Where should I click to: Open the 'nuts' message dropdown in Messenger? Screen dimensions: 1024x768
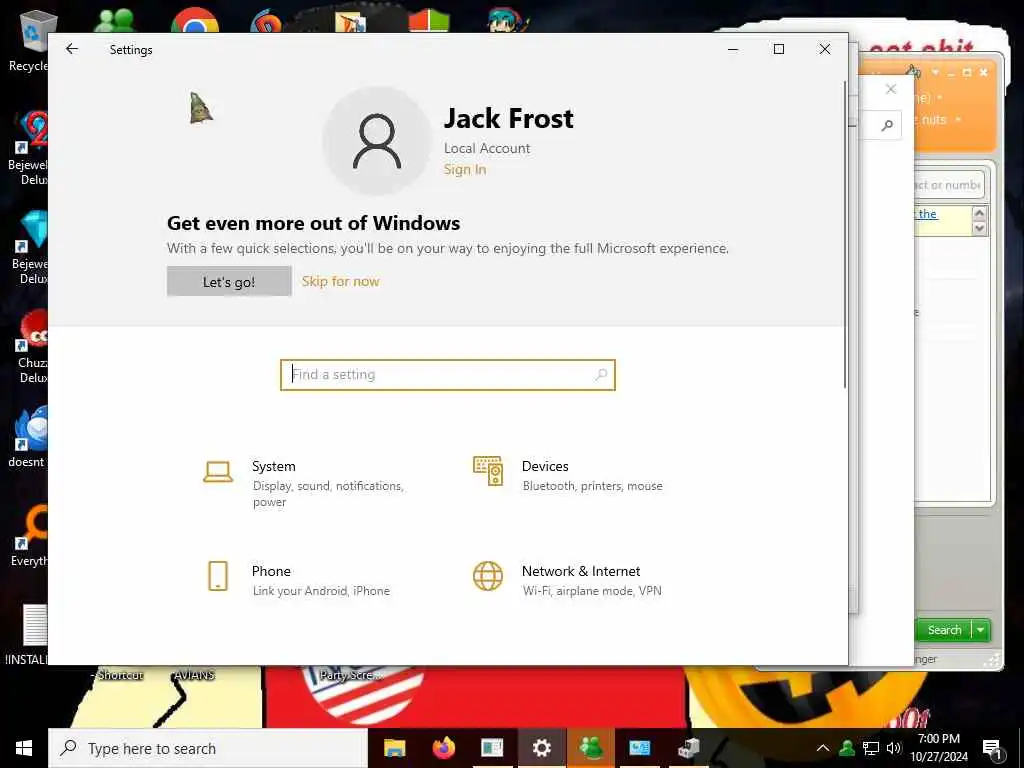[x=958, y=120]
